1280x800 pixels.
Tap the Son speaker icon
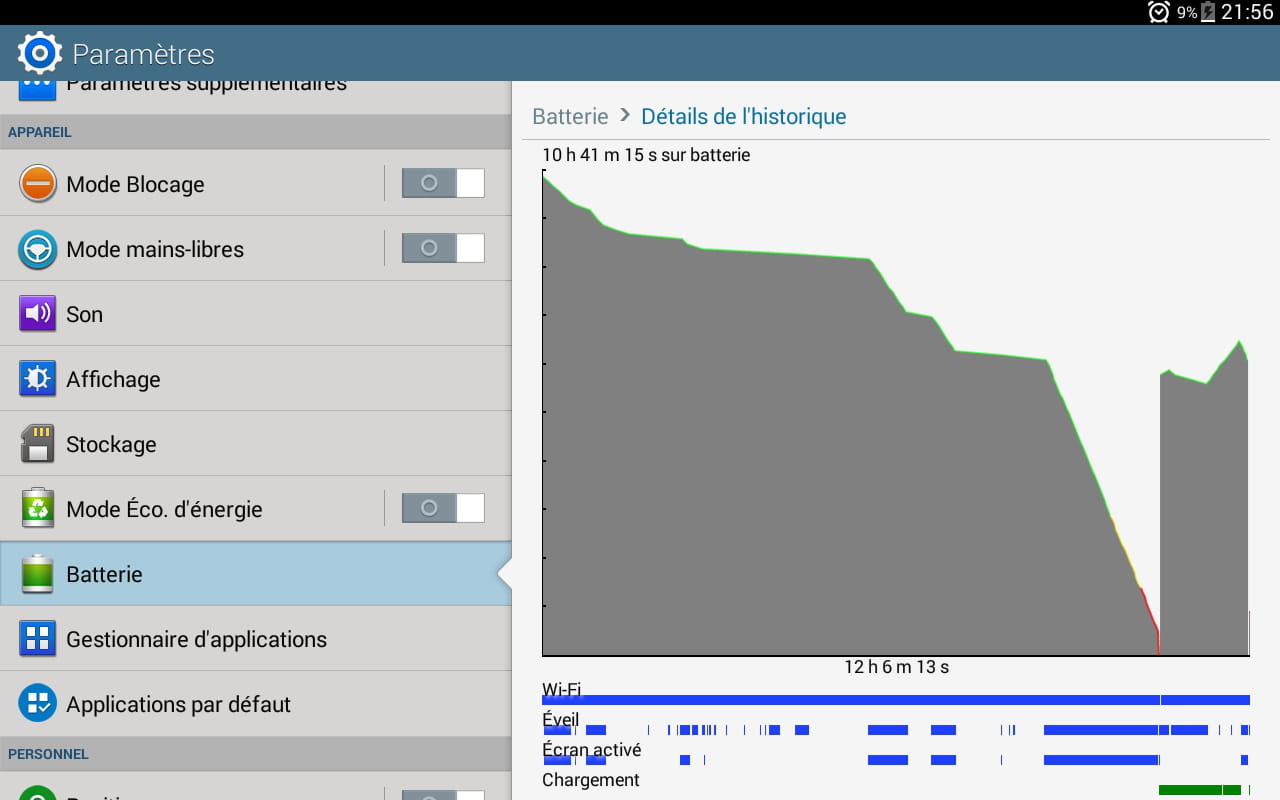coord(38,314)
